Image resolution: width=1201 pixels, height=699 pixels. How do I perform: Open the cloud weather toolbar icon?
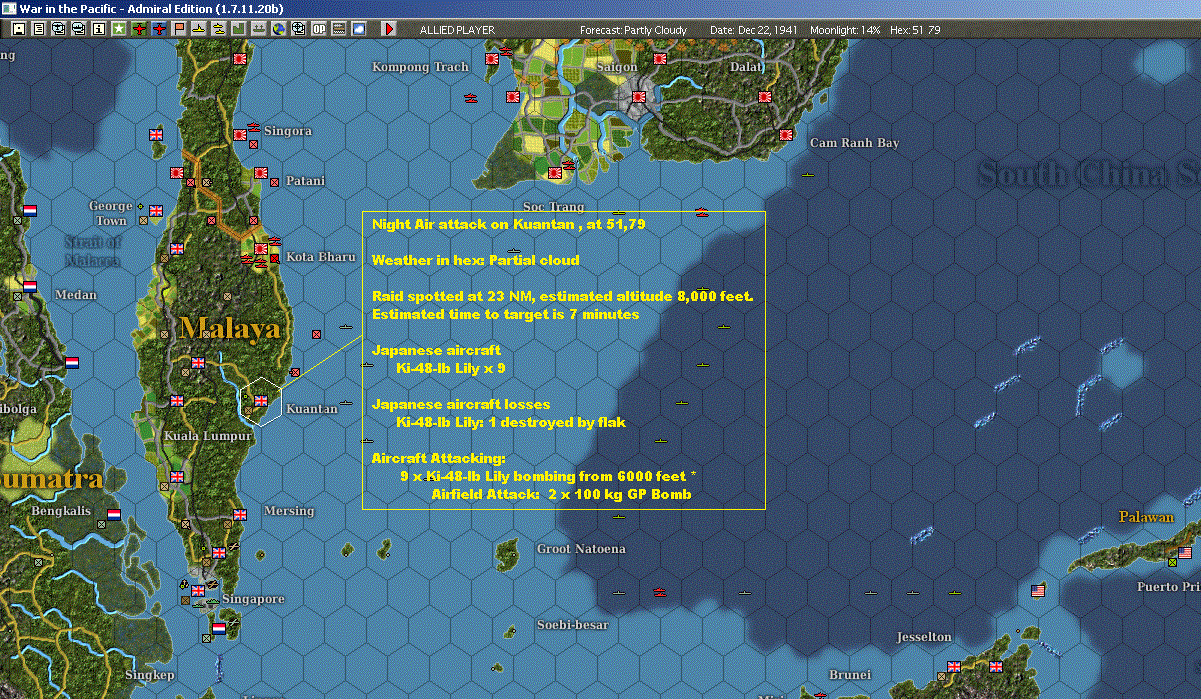(359, 29)
